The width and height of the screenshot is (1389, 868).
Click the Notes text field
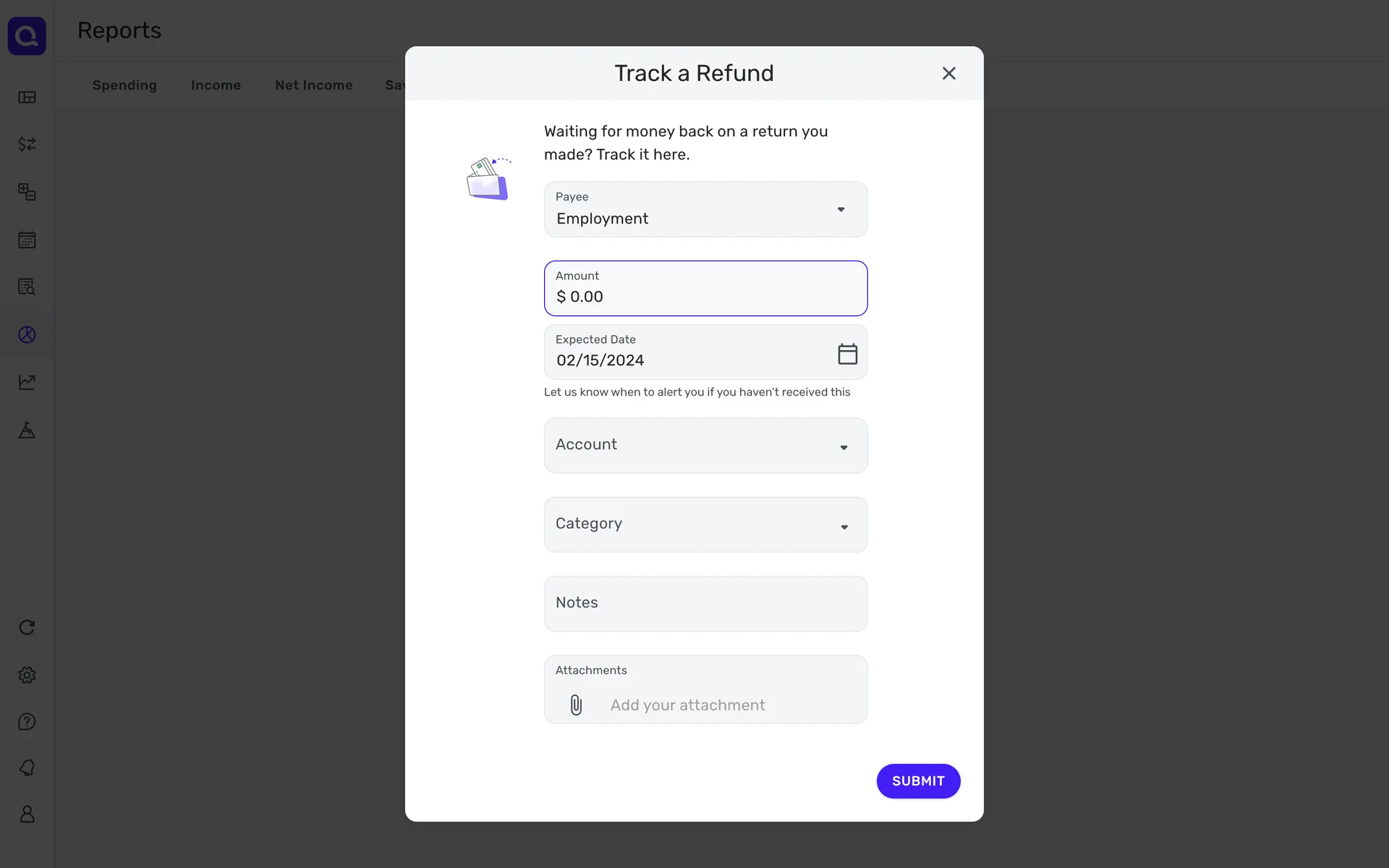click(705, 603)
